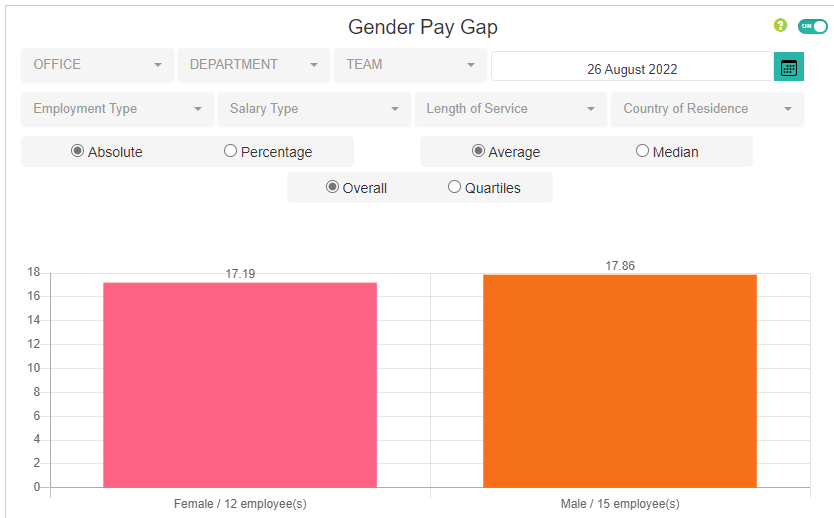Click the green help question mark icon

(781, 26)
